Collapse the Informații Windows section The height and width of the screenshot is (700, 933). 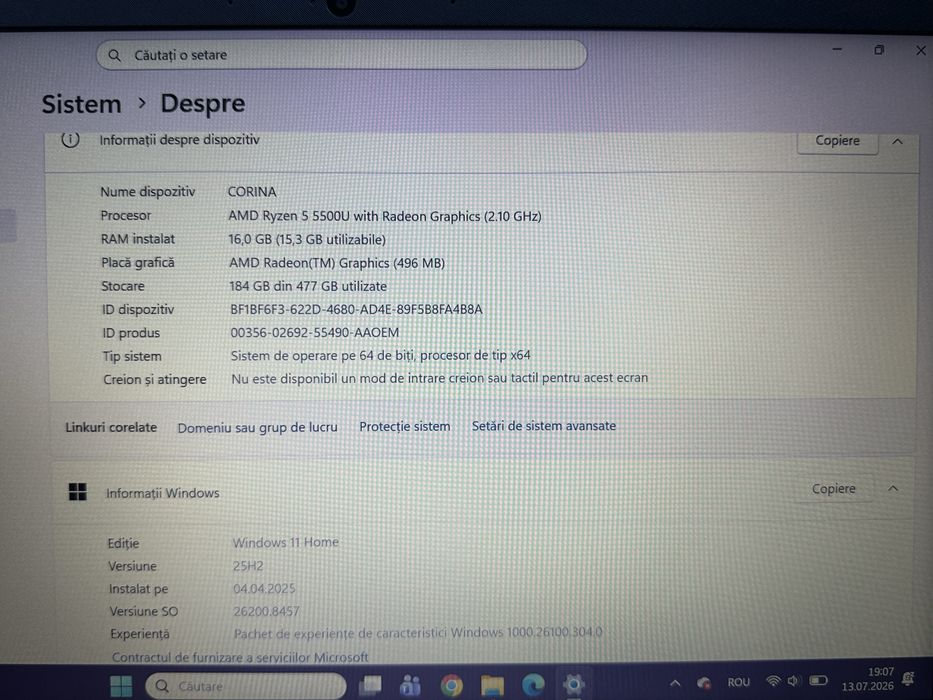893,489
